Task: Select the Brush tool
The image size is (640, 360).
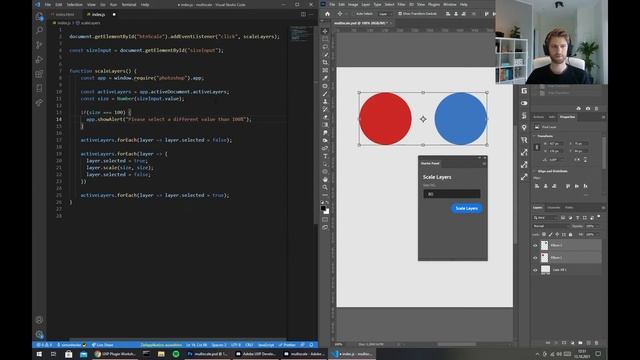Action: [x=325, y=94]
